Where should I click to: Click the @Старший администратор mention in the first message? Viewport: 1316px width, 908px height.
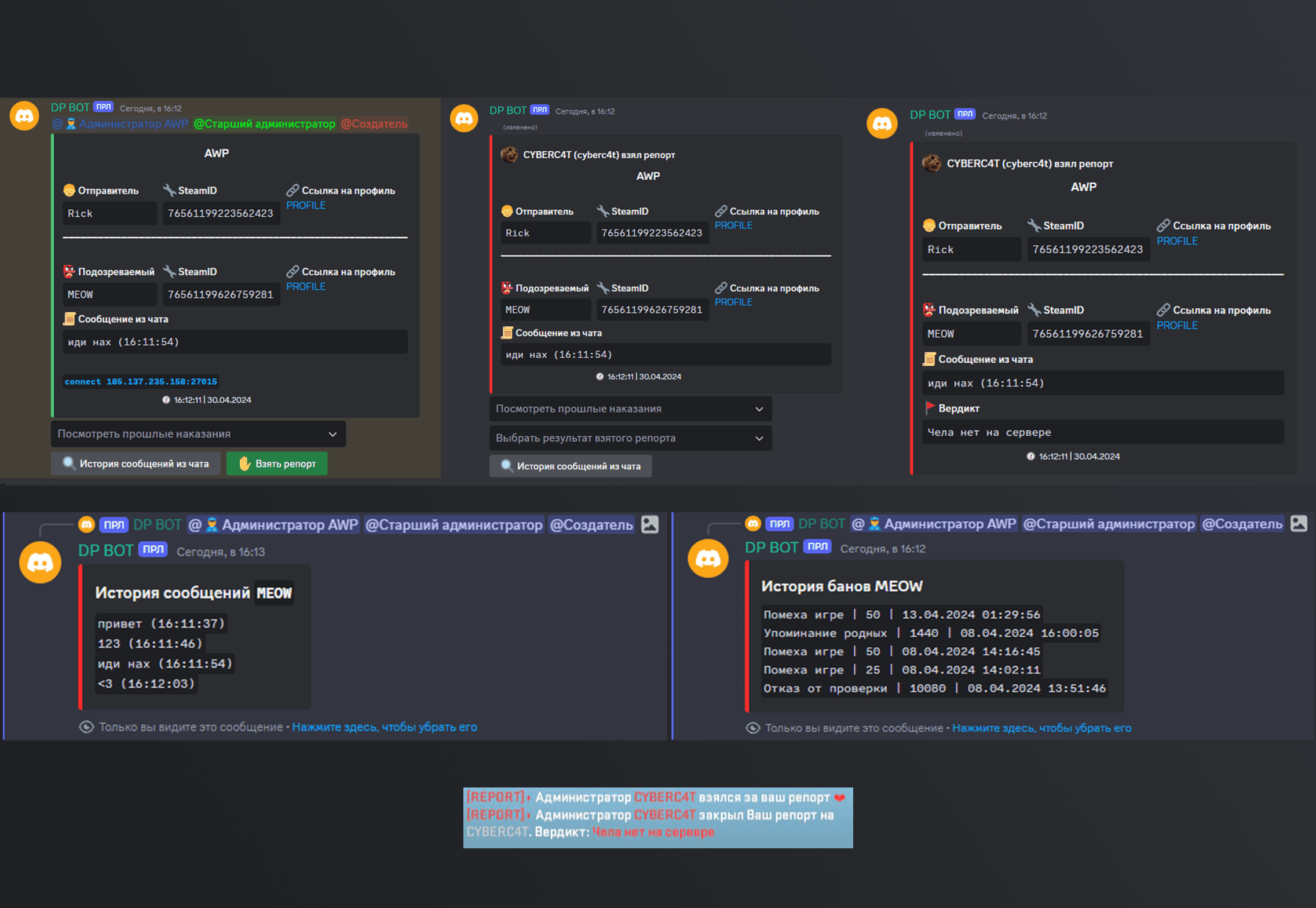(264, 123)
